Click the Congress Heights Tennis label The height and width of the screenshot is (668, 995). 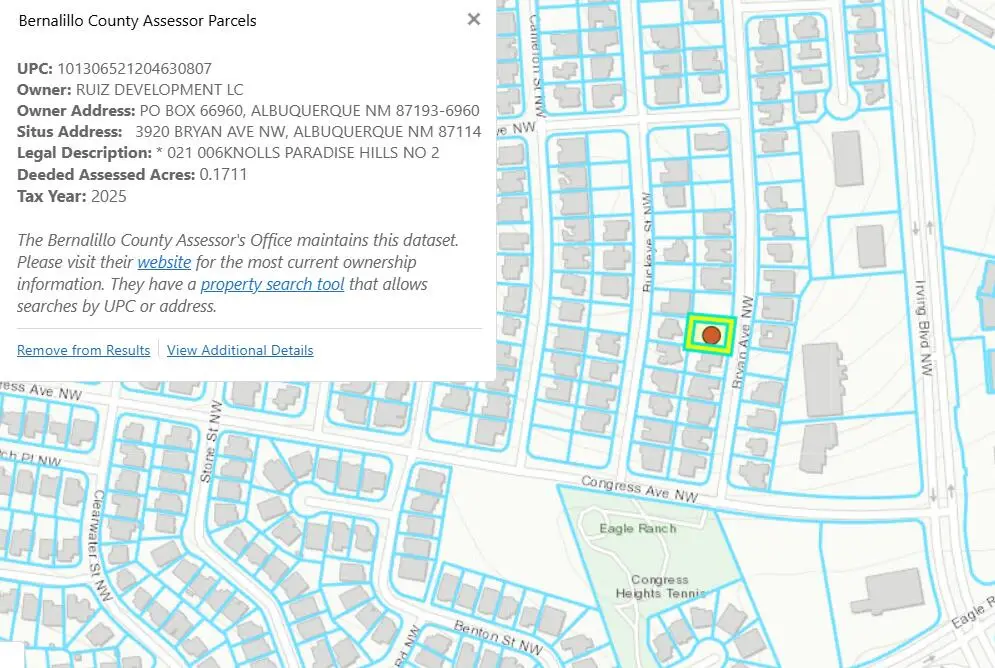(660, 587)
